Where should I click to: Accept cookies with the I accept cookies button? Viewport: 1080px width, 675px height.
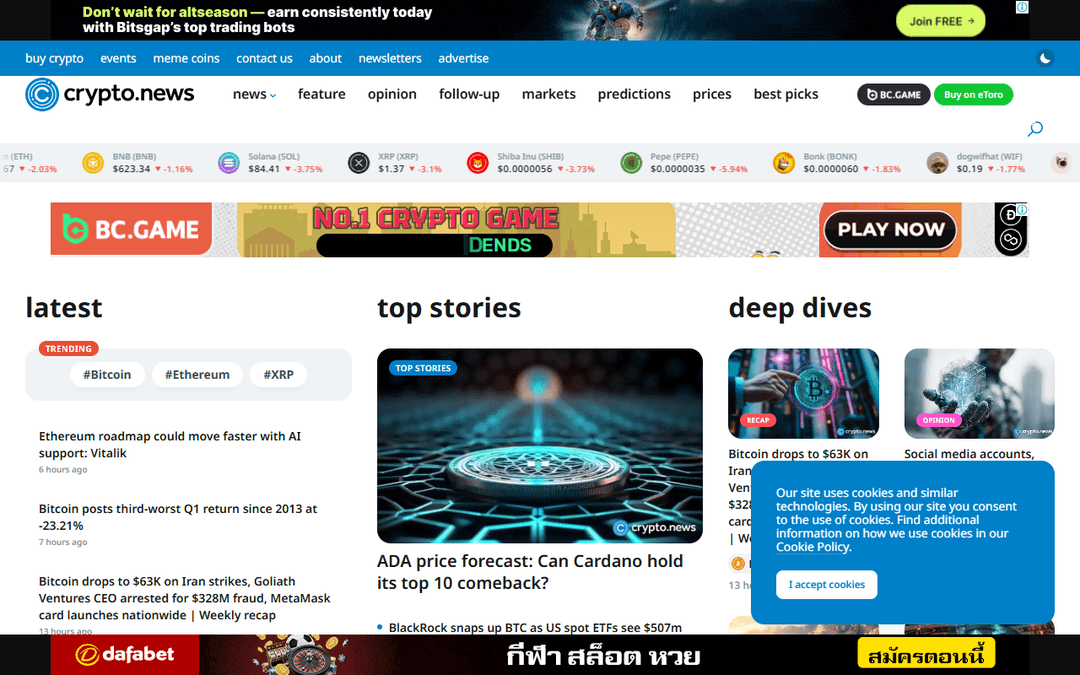[827, 585]
